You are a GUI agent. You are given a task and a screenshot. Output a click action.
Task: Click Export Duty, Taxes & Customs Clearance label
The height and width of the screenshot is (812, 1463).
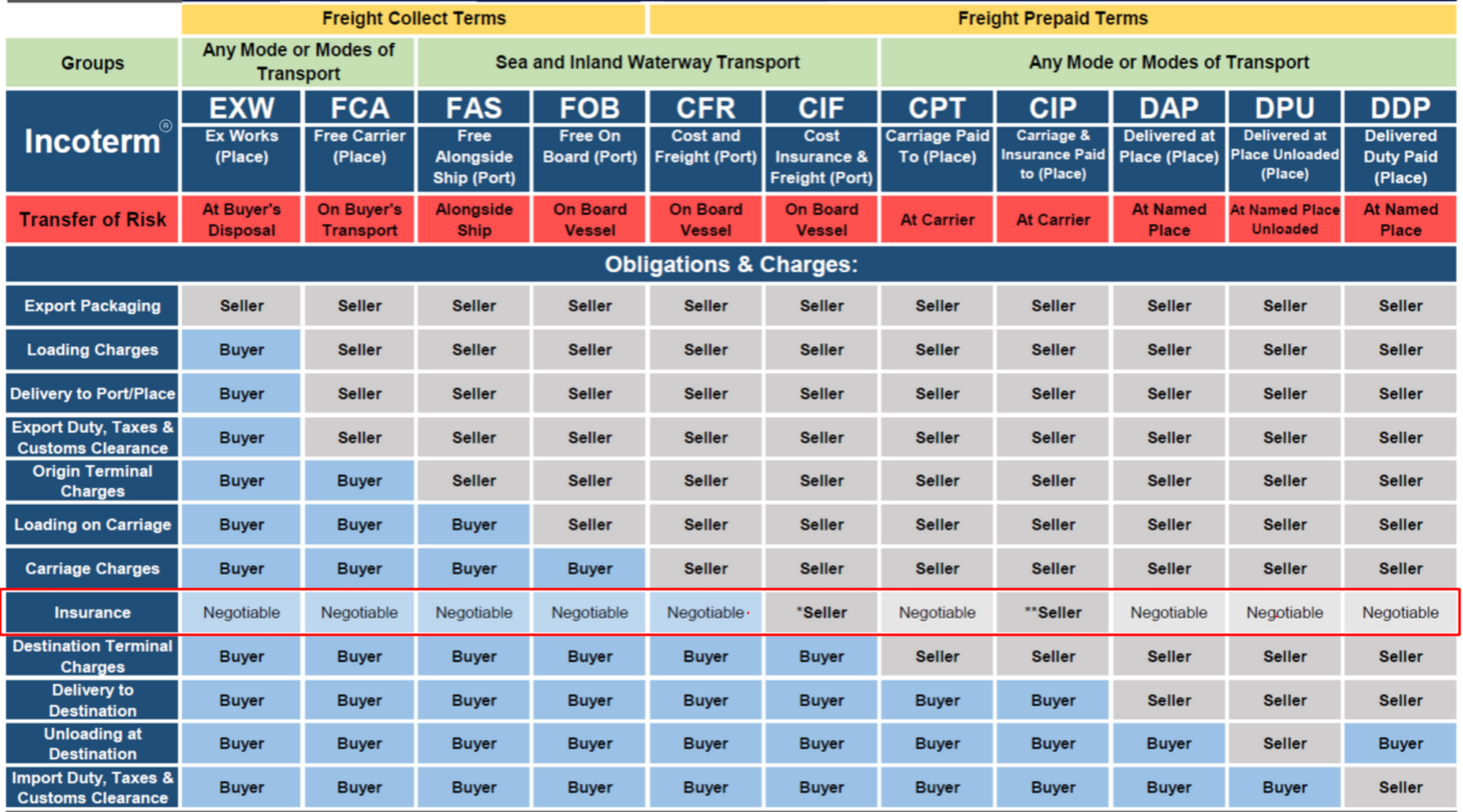click(x=92, y=437)
